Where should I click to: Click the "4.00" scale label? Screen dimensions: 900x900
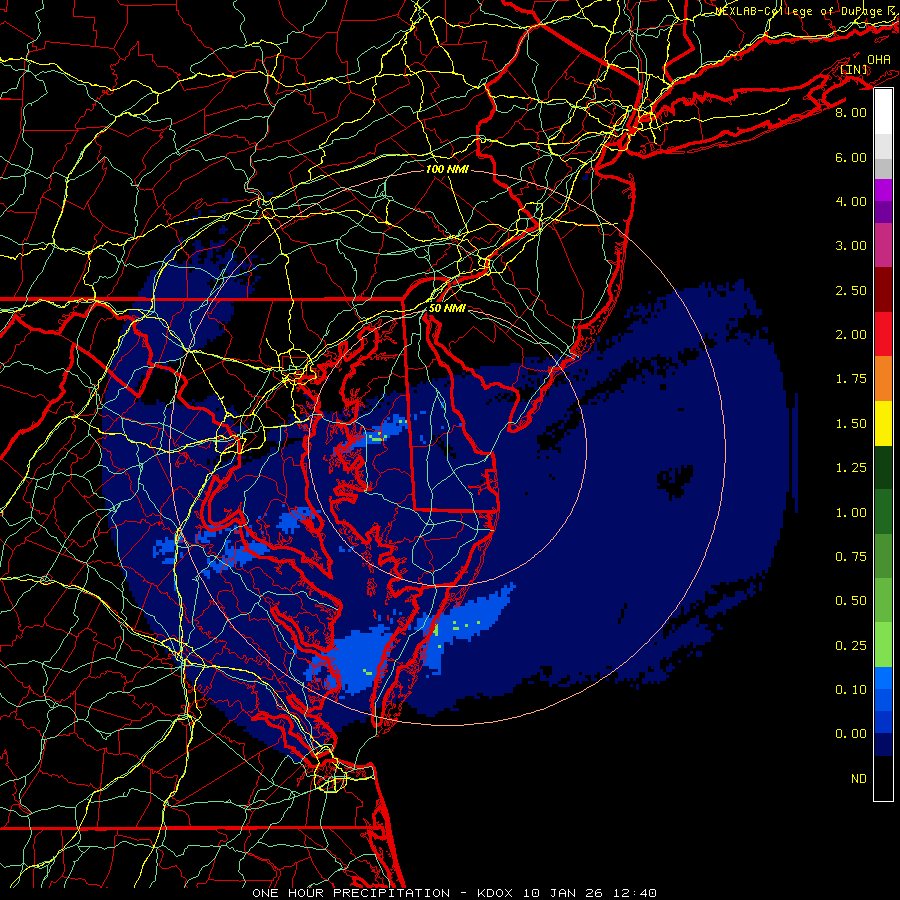pyautogui.click(x=851, y=201)
